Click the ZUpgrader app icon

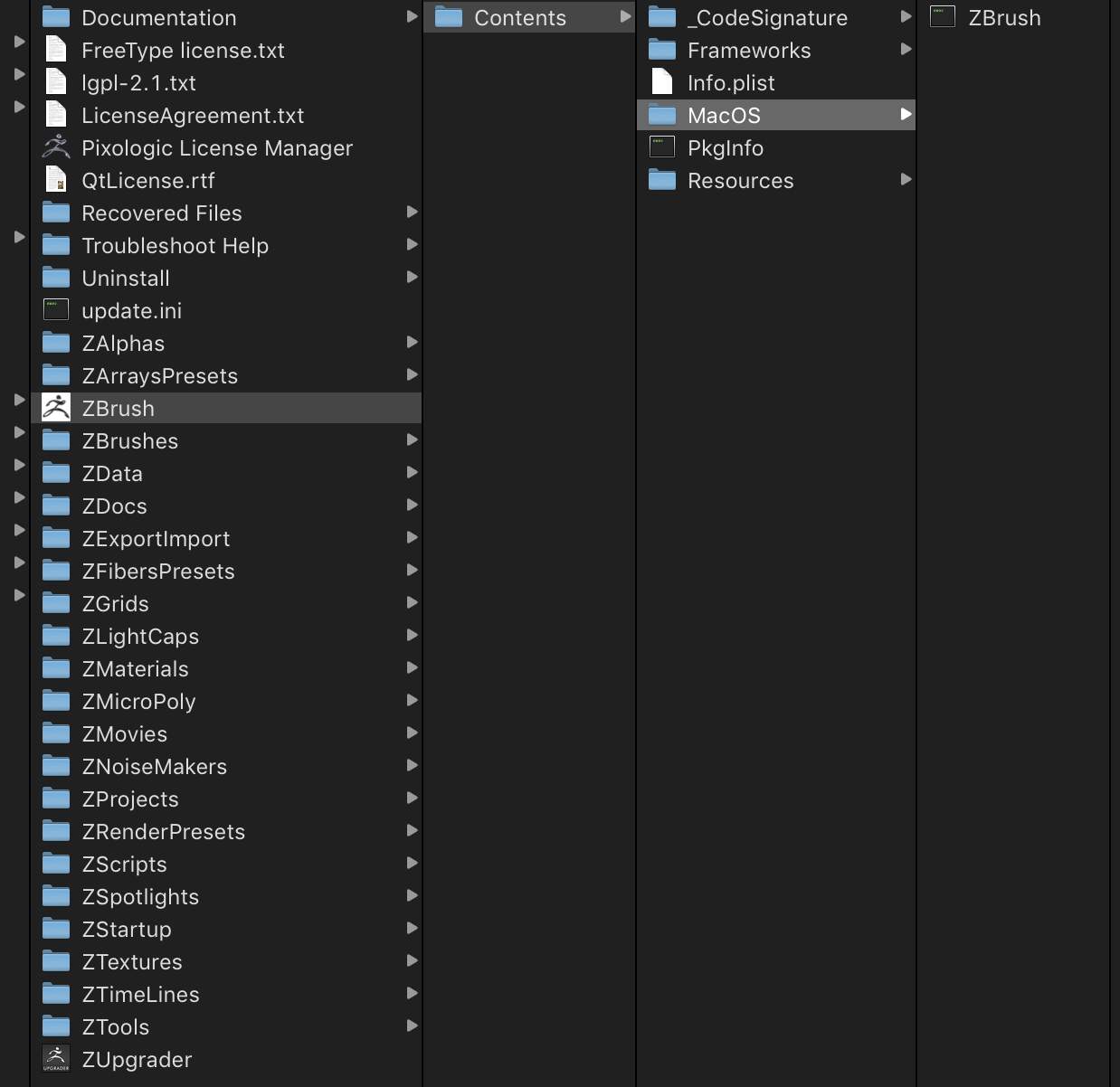coord(56,1059)
